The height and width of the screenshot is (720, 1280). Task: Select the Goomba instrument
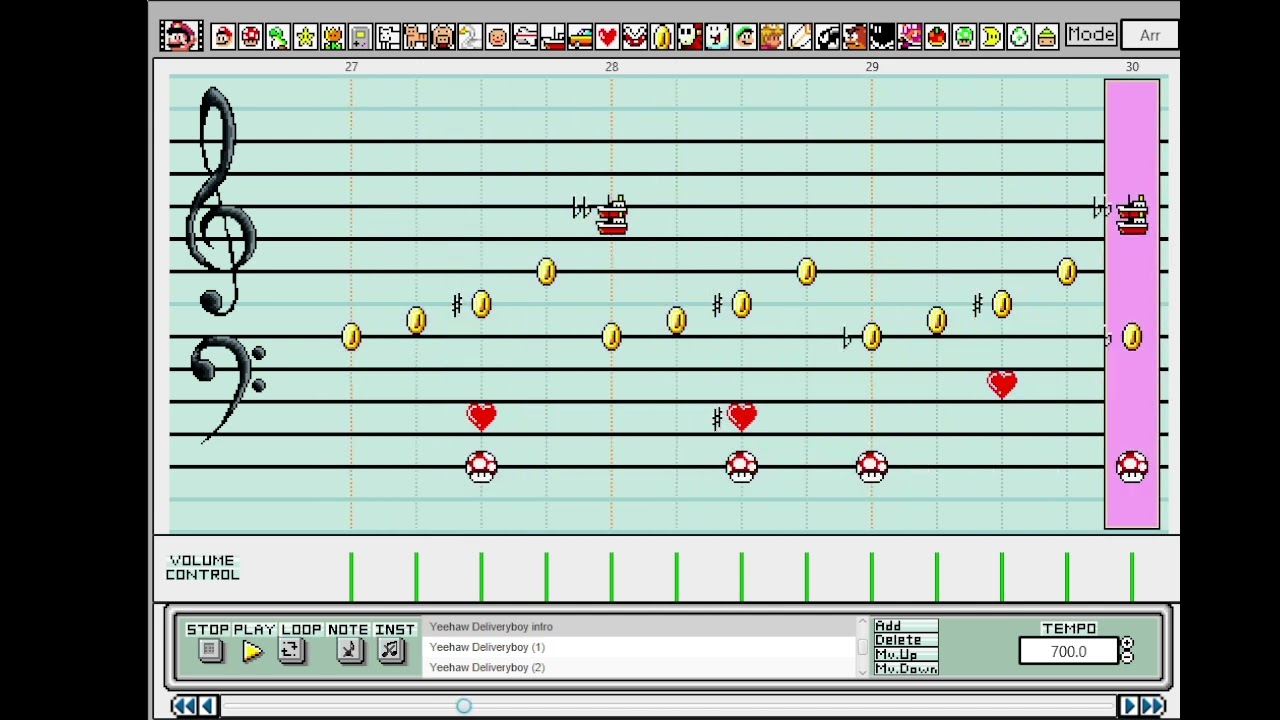tap(854, 37)
